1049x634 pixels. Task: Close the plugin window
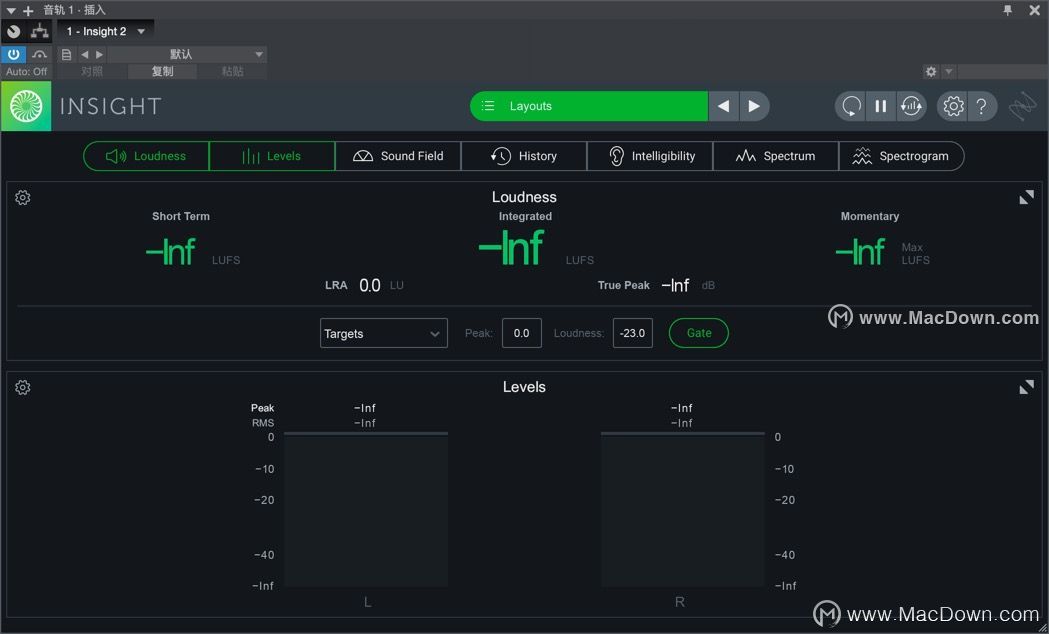(x=1034, y=11)
